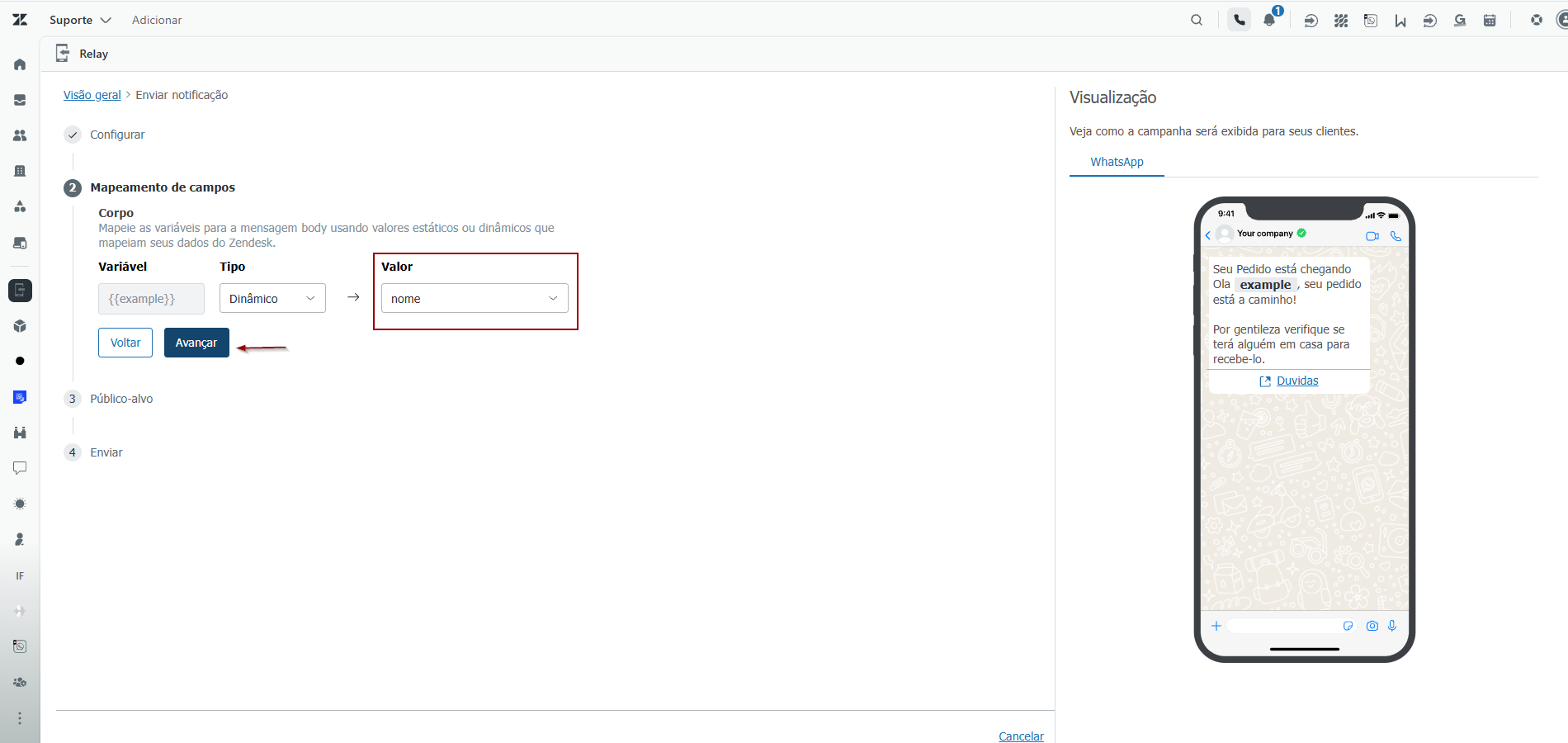Viewport: 1568px width, 743px height.
Task: Click the Zendesk logo icon
Action: click(x=20, y=20)
